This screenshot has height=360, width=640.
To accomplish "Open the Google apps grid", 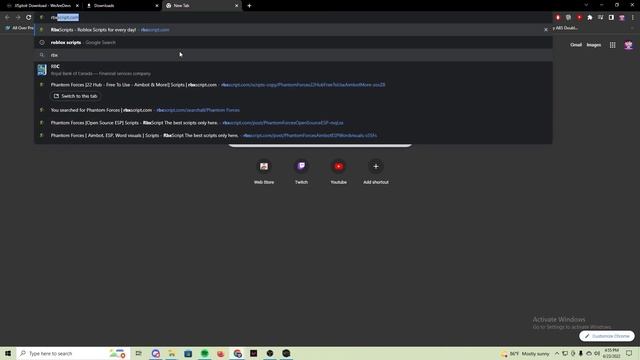I will pos(613,45).
